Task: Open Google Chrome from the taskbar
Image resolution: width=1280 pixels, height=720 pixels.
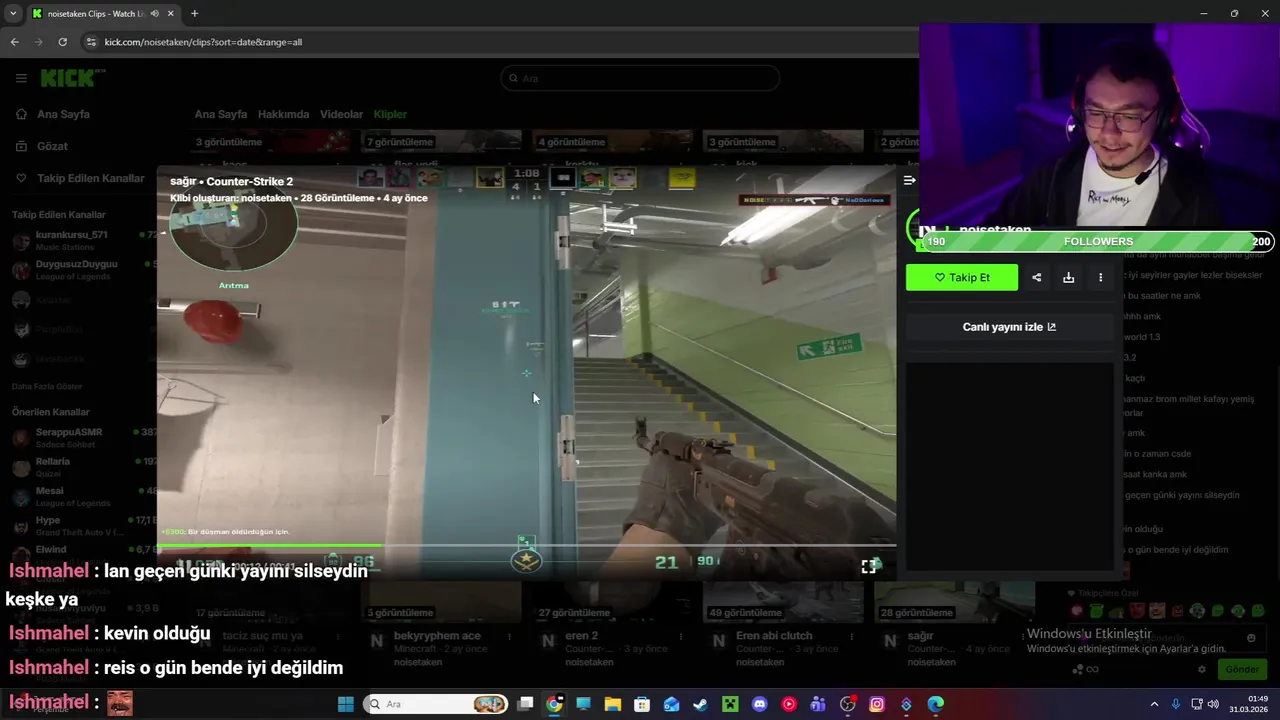Action: point(554,704)
